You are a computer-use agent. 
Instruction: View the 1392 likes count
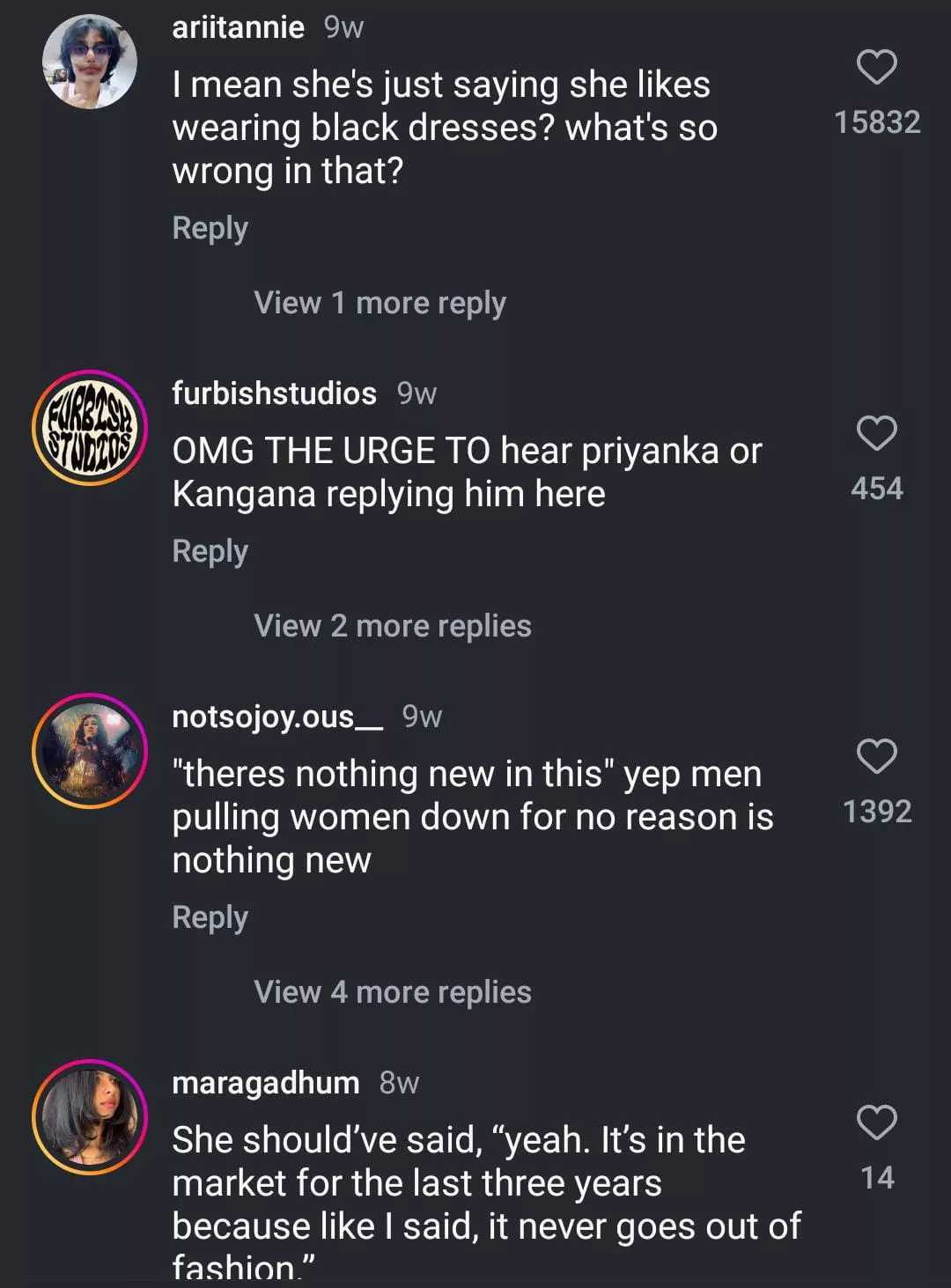877,812
